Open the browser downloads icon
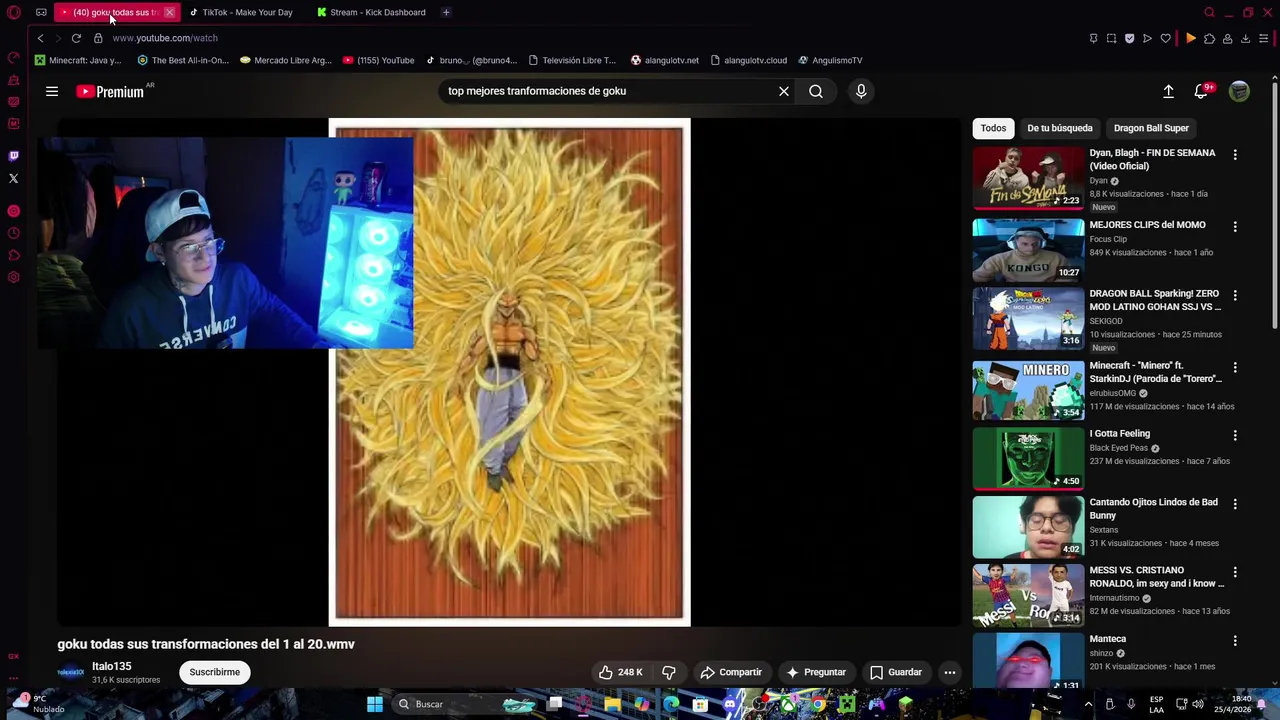 pyautogui.click(x=1245, y=38)
